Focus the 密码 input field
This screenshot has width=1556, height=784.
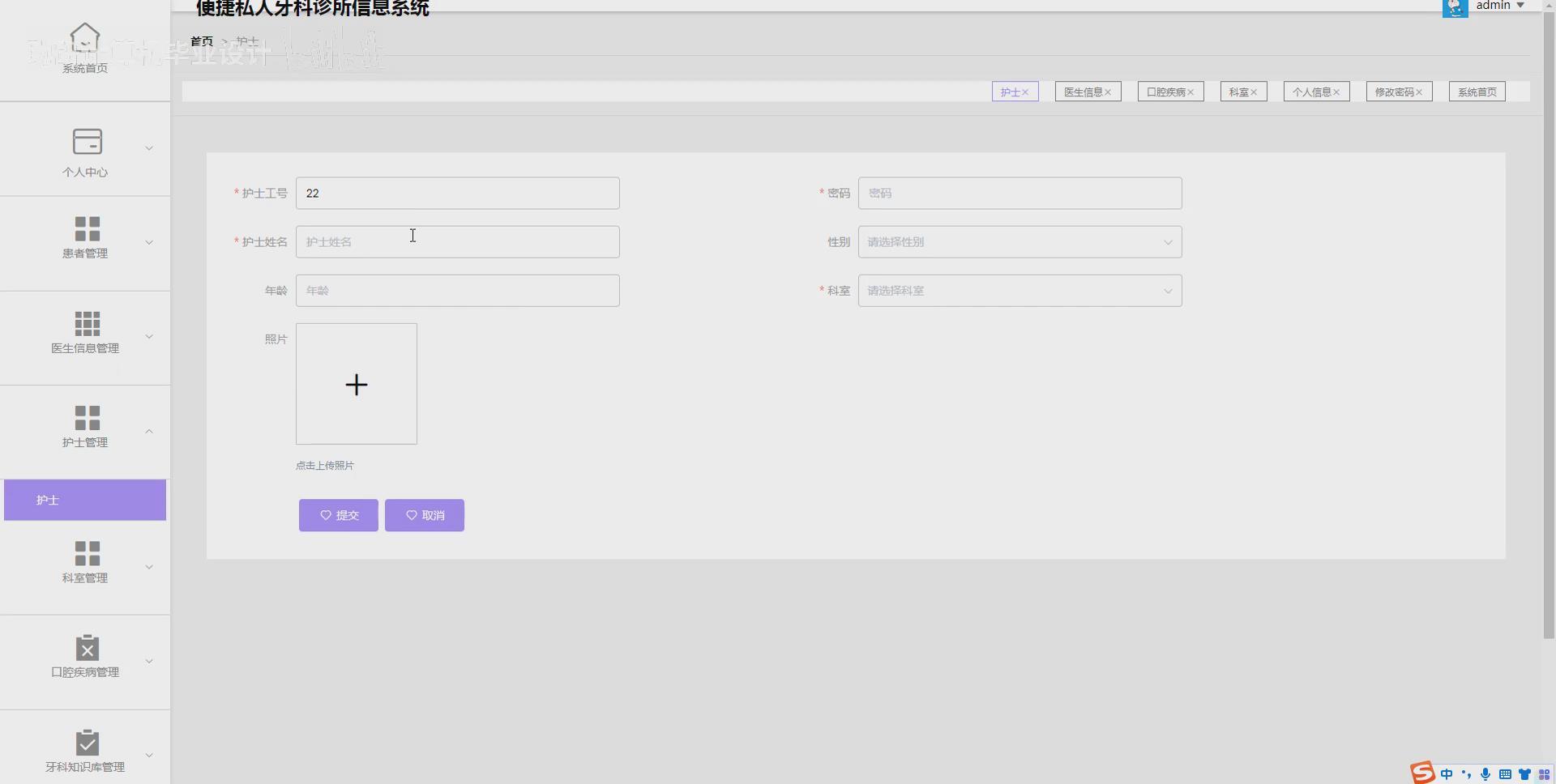1020,194
